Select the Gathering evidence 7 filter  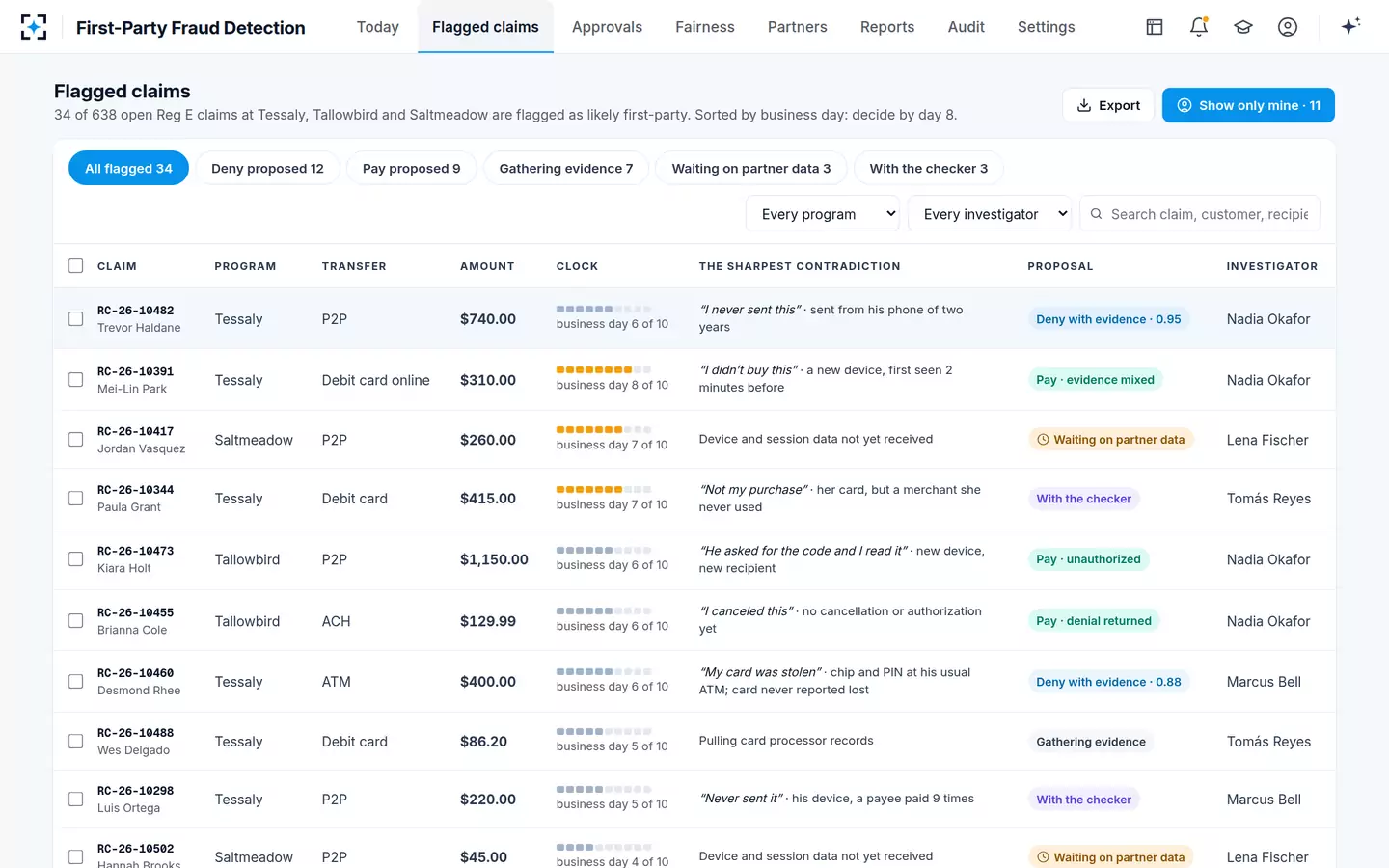(x=566, y=169)
